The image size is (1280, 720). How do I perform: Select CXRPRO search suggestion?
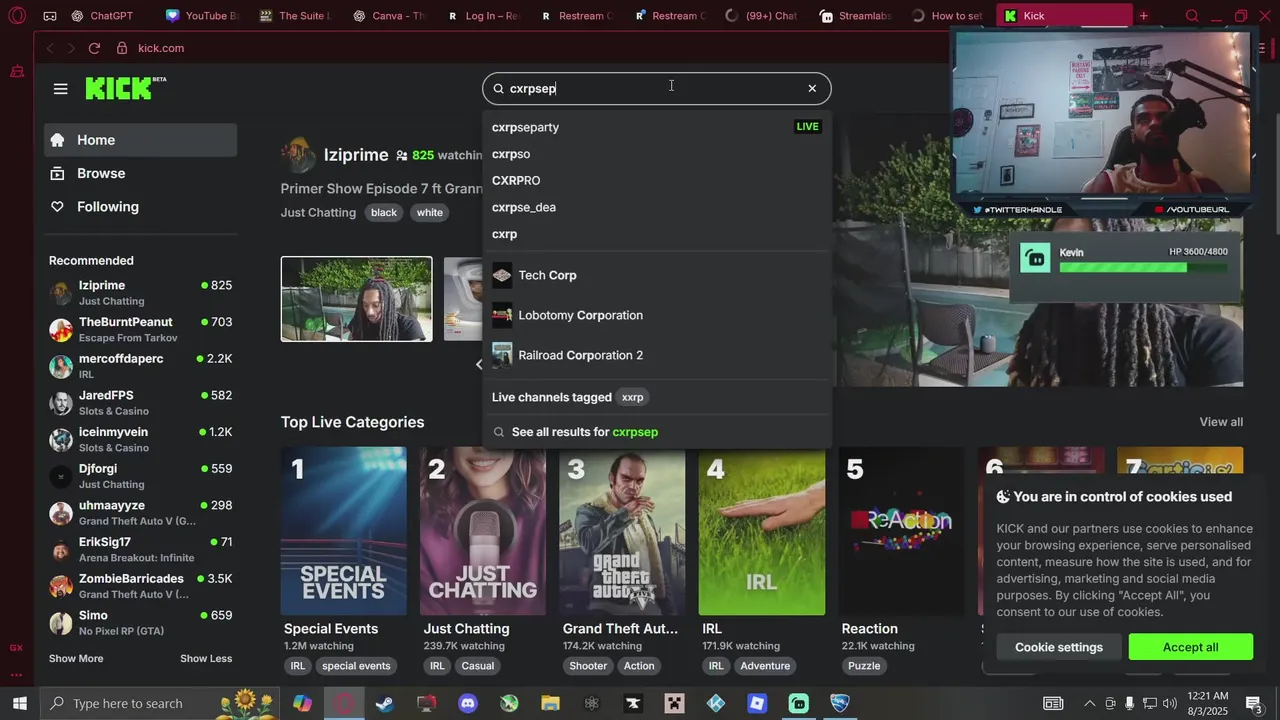656,181
